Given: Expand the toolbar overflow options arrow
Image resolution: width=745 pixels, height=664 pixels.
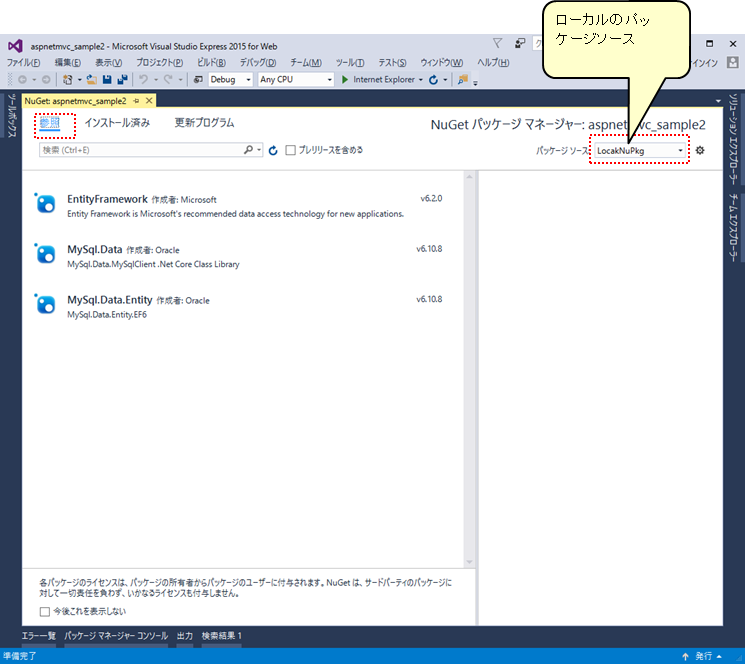Looking at the screenshot, I should (475, 83).
